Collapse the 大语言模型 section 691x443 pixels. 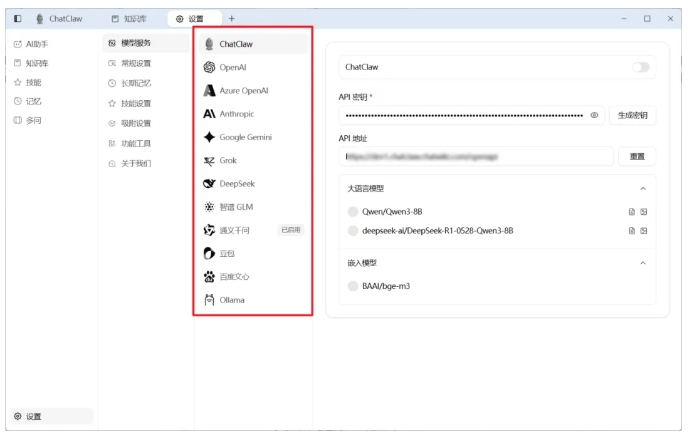[642, 188]
